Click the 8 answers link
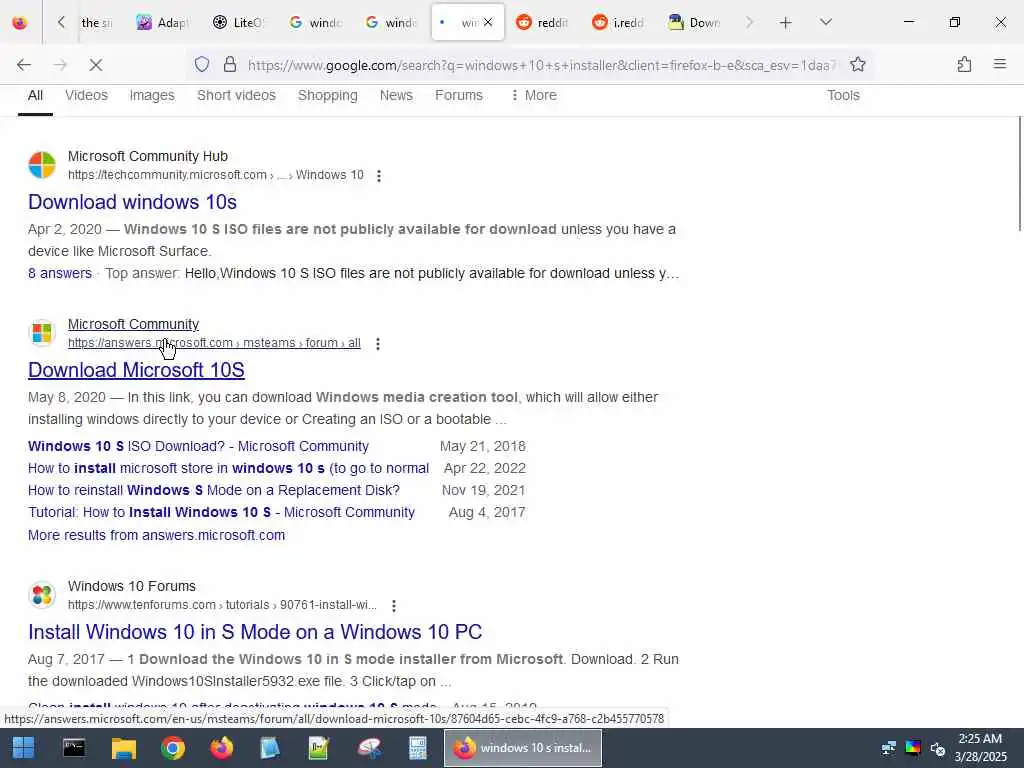Viewport: 1024px width, 768px height. [60, 273]
